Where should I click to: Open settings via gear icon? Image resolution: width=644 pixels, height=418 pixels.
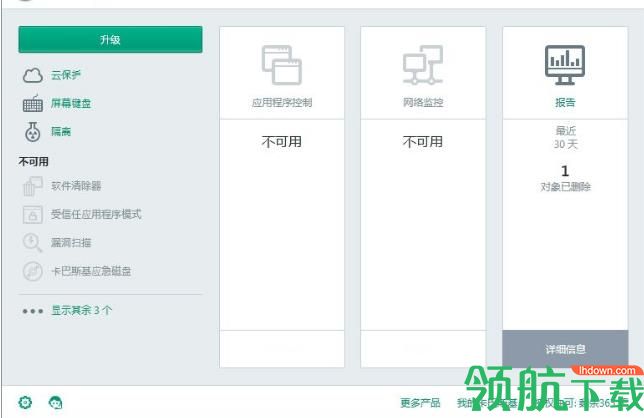25,402
